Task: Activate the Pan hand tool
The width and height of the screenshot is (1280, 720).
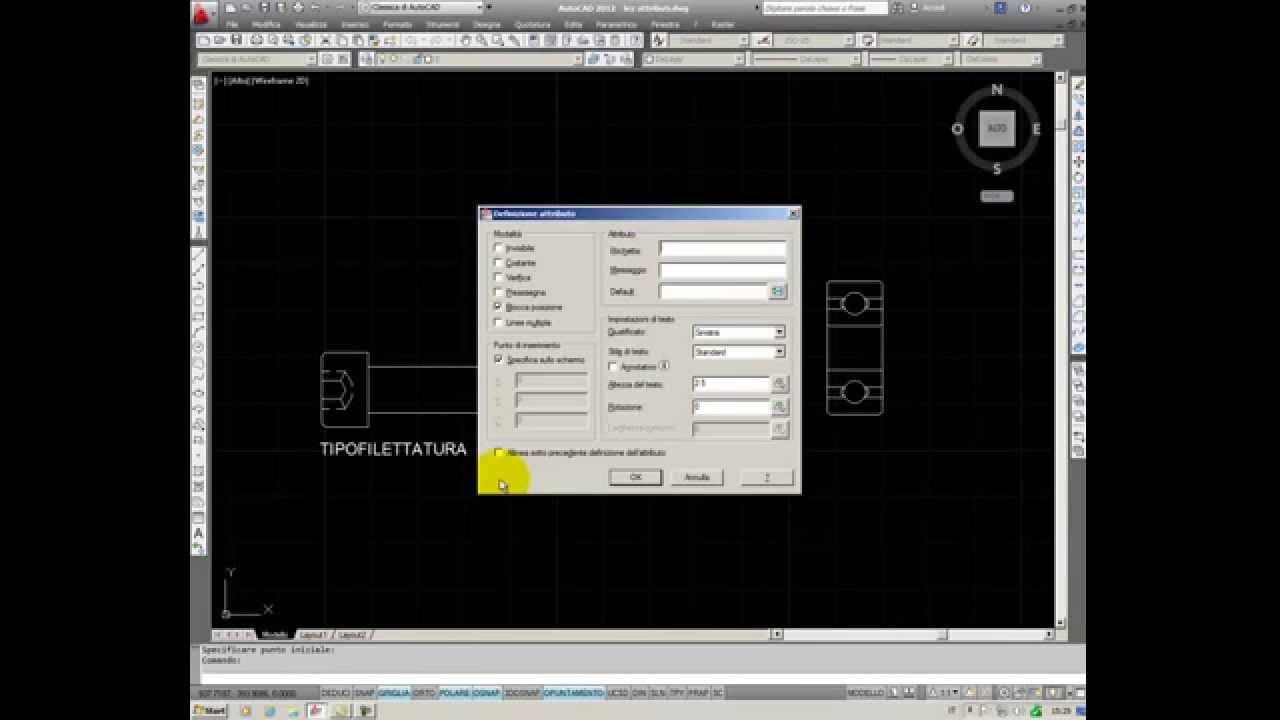Action: click(466, 40)
